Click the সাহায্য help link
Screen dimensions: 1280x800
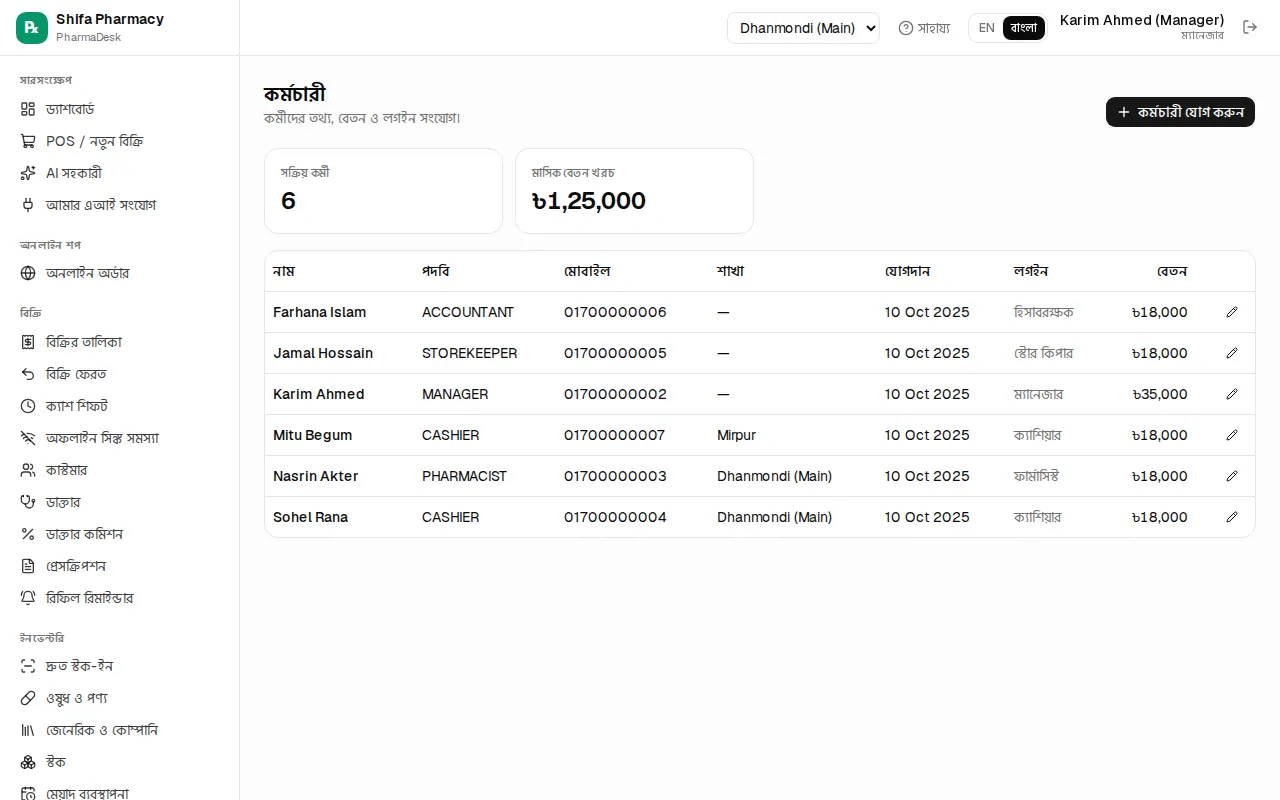[924, 28]
